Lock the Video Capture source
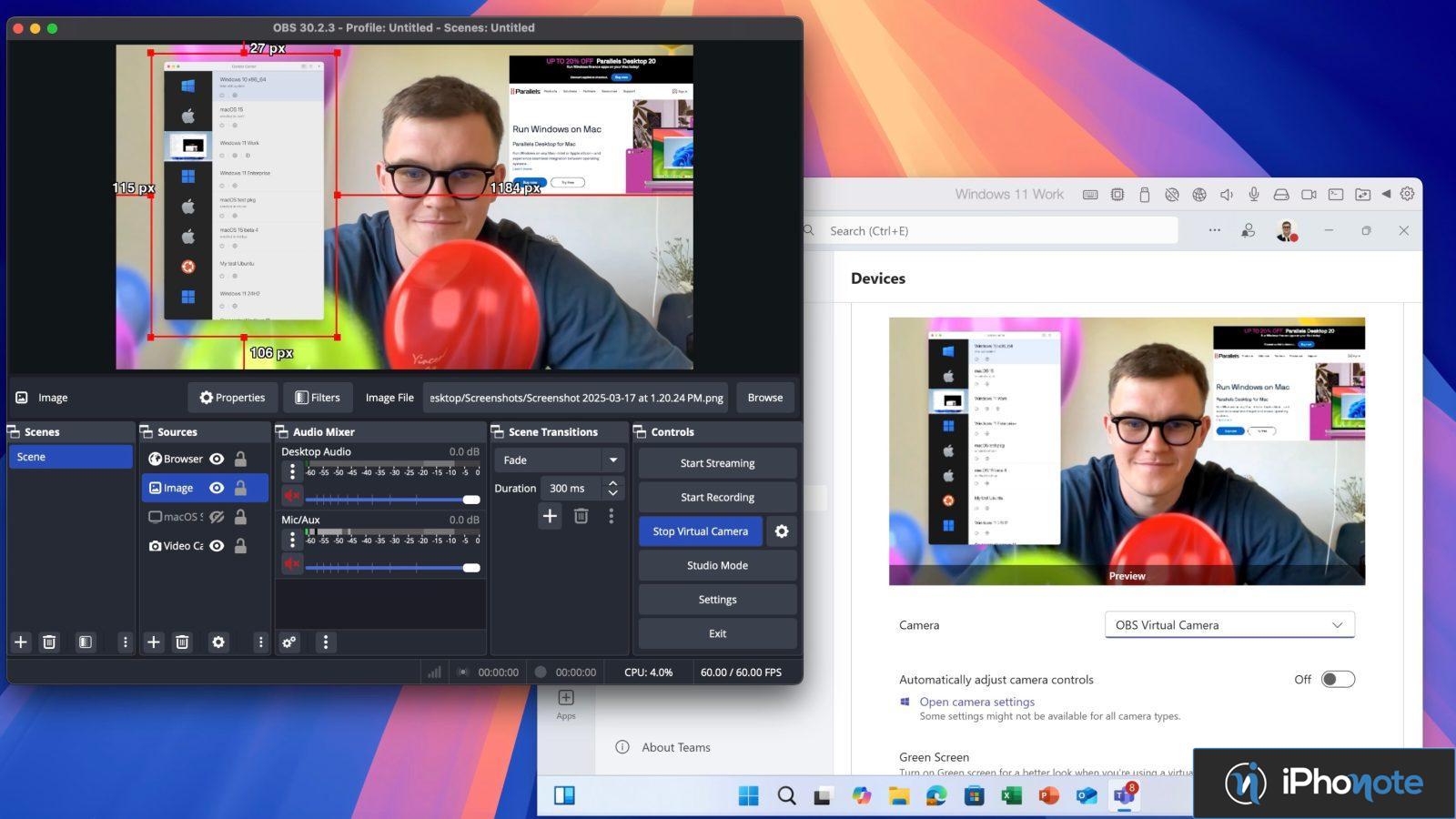Image resolution: width=1456 pixels, height=819 pixels. tap(240, 546)
